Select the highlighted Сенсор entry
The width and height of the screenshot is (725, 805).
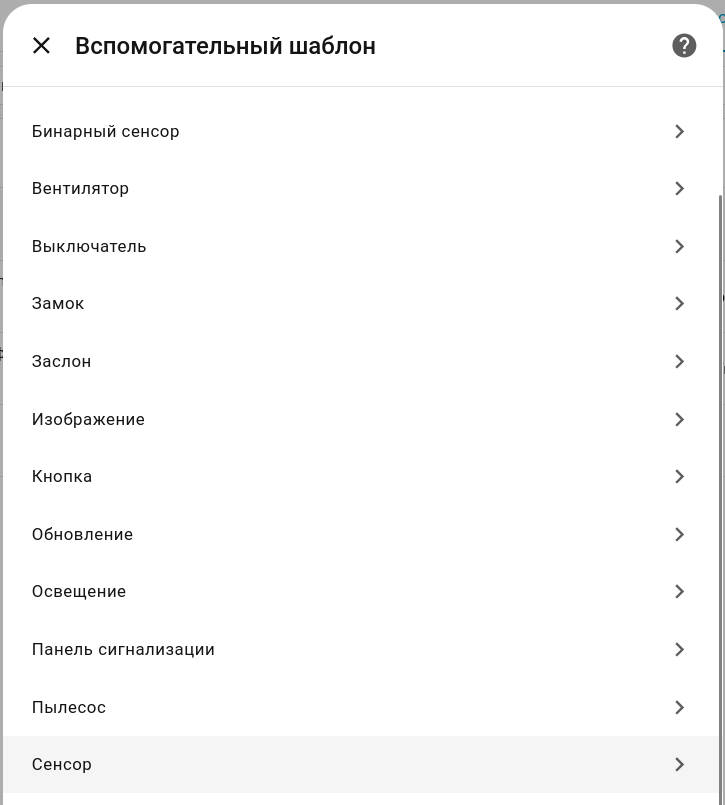pyautogui.click(x=62, y=765)
